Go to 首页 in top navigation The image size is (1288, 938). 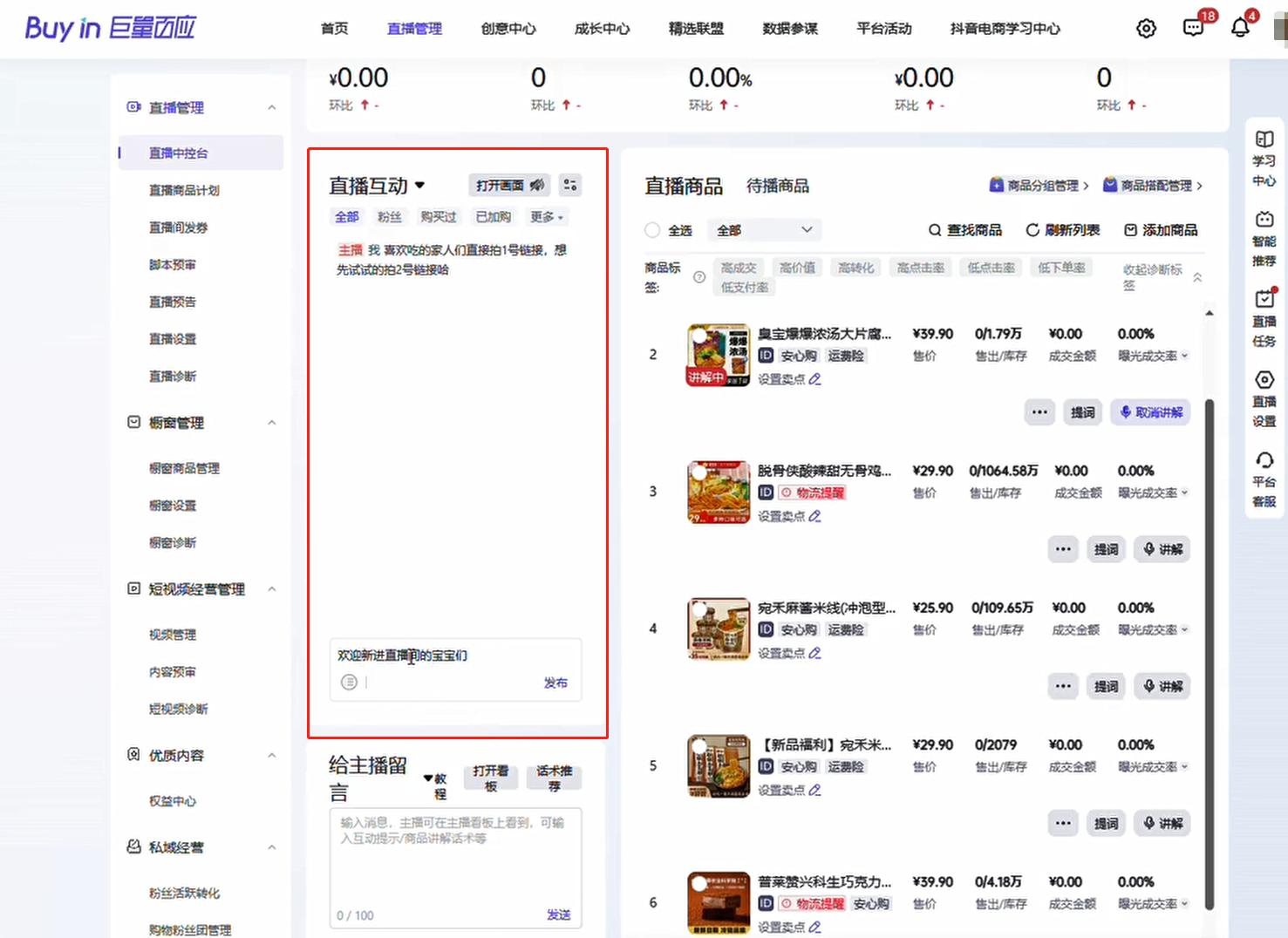334,29
